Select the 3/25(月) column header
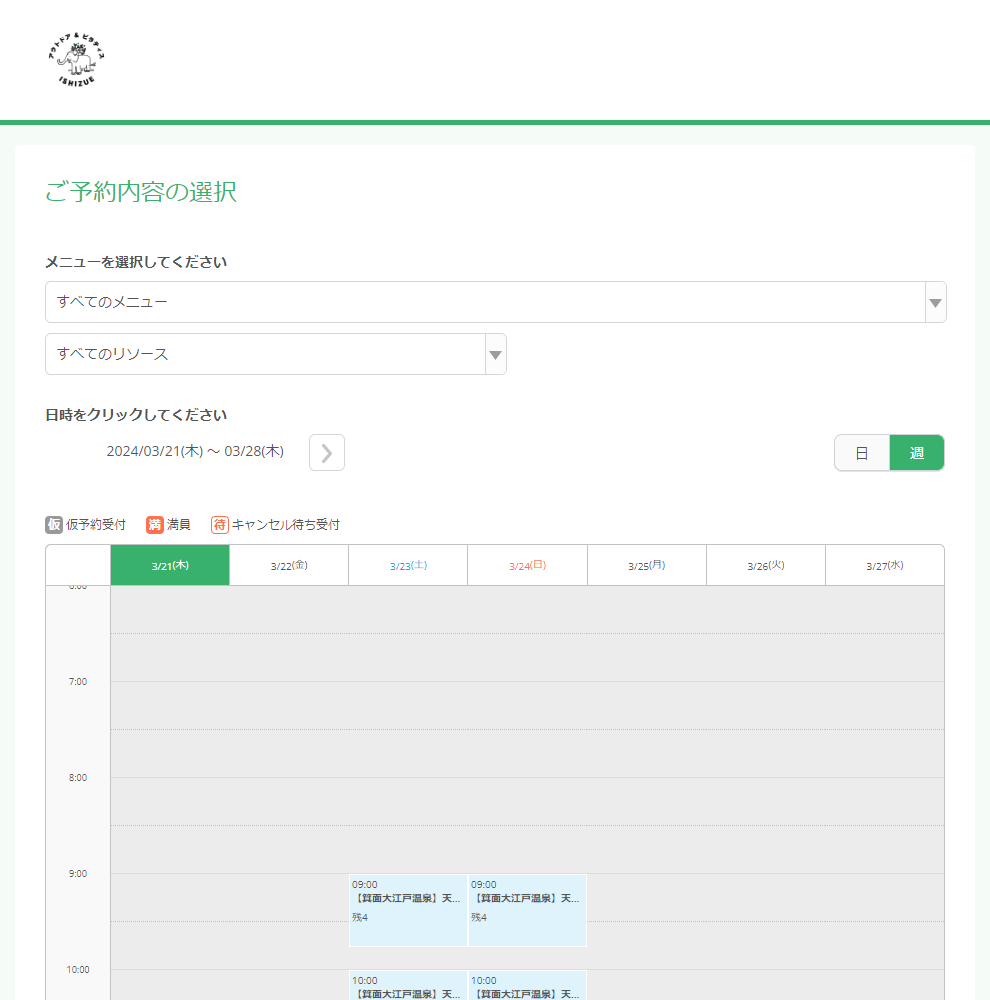 tap(646, 565)
